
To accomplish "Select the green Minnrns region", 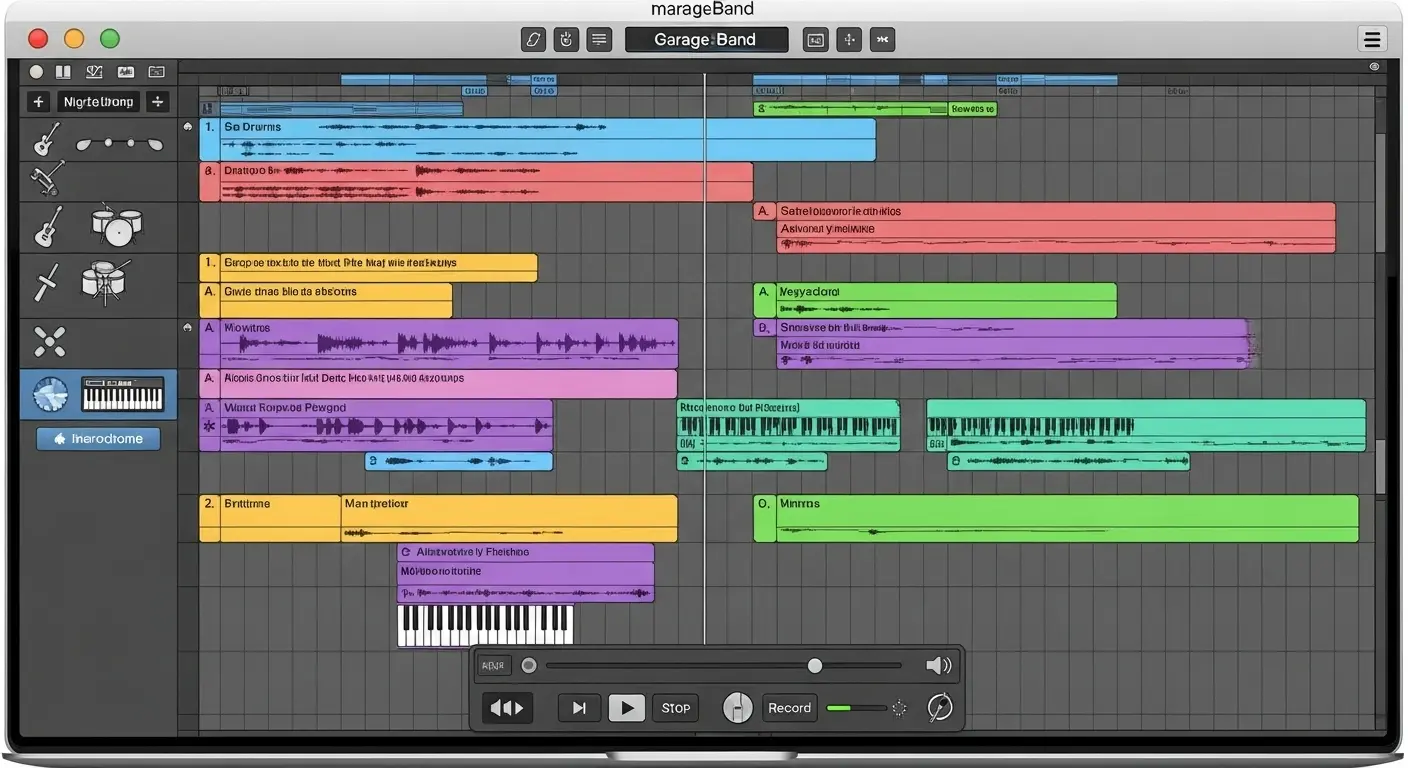I will 1056,518.
